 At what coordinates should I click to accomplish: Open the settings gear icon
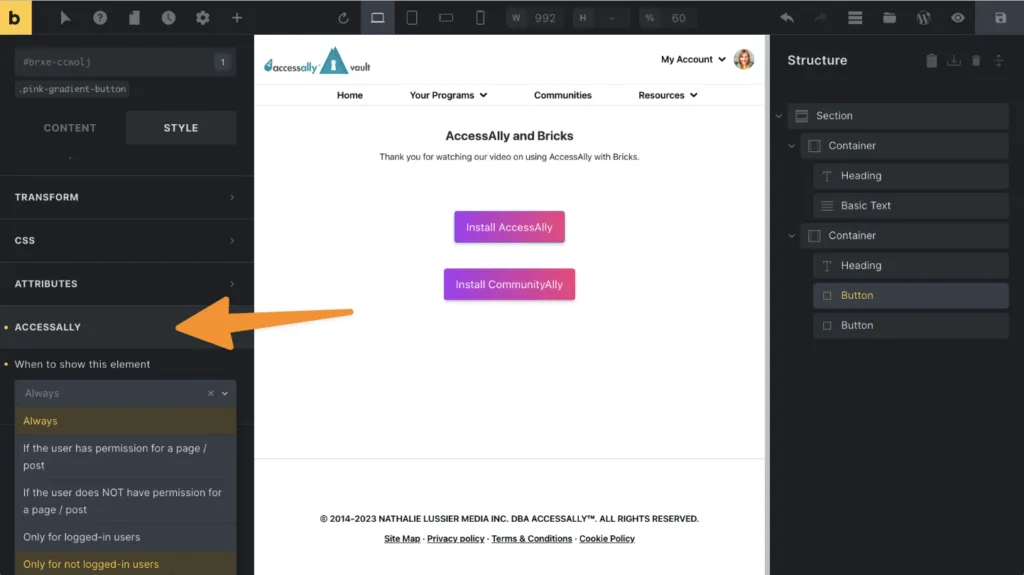tap(202, 18)
